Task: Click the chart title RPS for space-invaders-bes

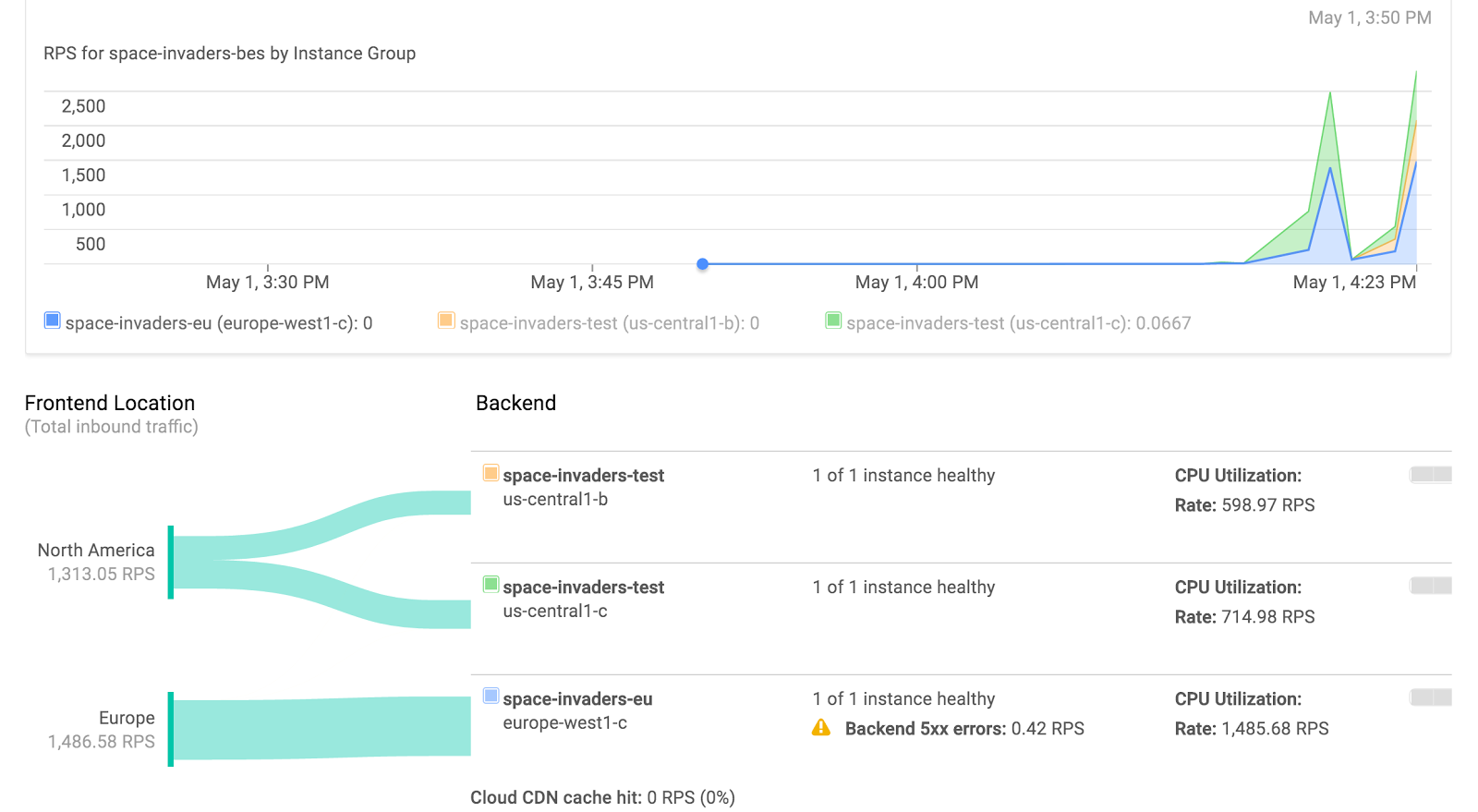Action: click(x=229, y=54)
